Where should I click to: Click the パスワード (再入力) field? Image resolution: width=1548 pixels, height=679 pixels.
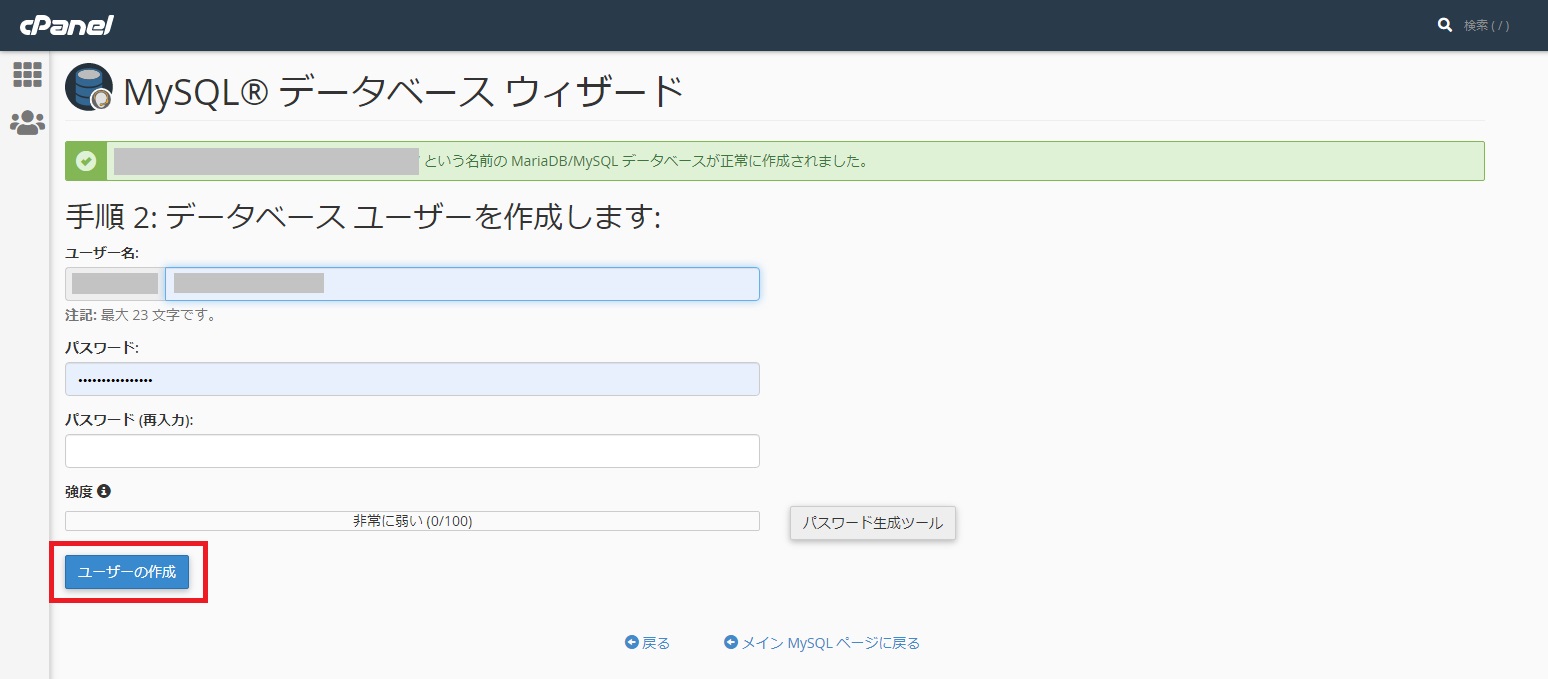click(412, 451)
